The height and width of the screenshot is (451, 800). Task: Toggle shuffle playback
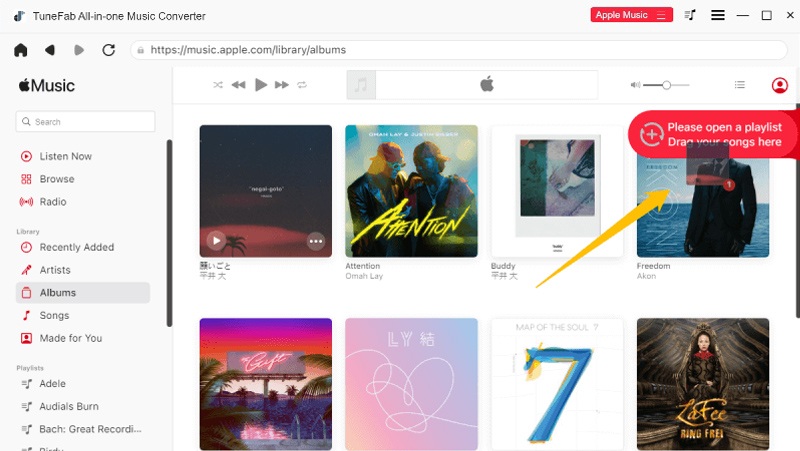(218, 85)
